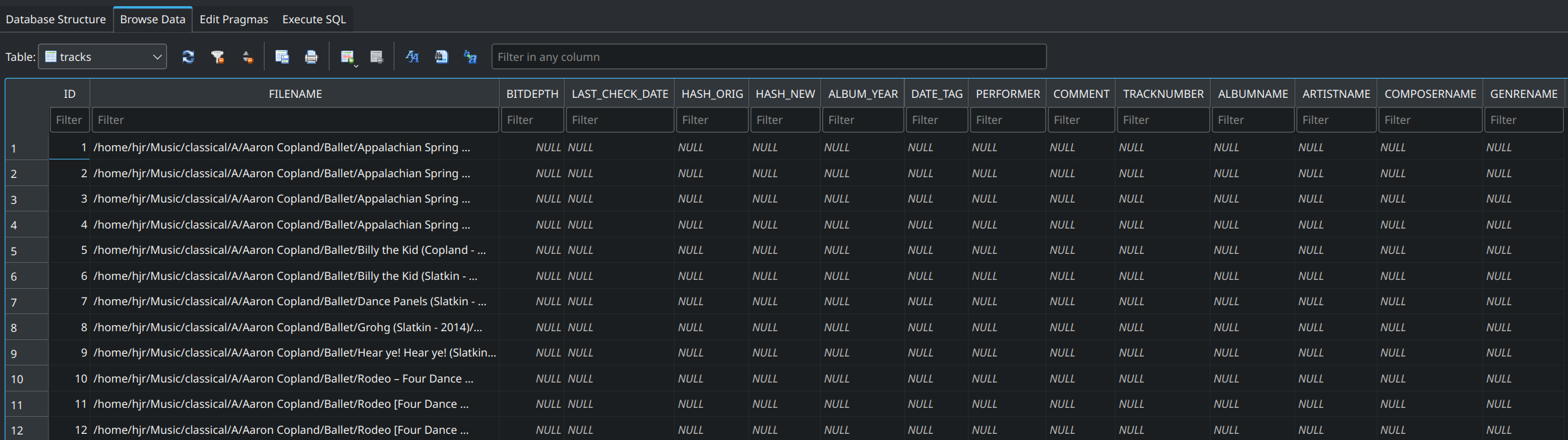Insert a new record in the table
The height and width of the screenshot is (440, 1568).
347,57
